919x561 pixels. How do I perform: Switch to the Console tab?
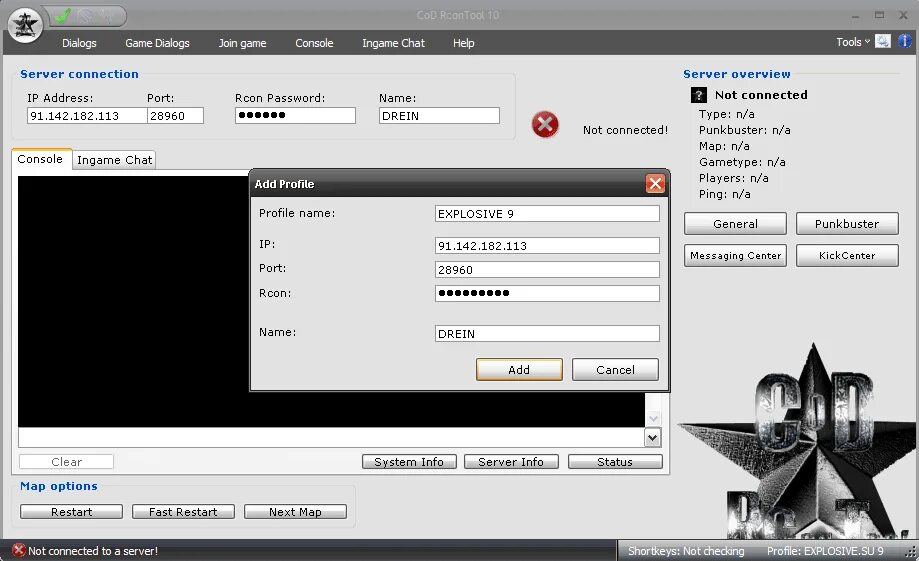pos(41,159)
